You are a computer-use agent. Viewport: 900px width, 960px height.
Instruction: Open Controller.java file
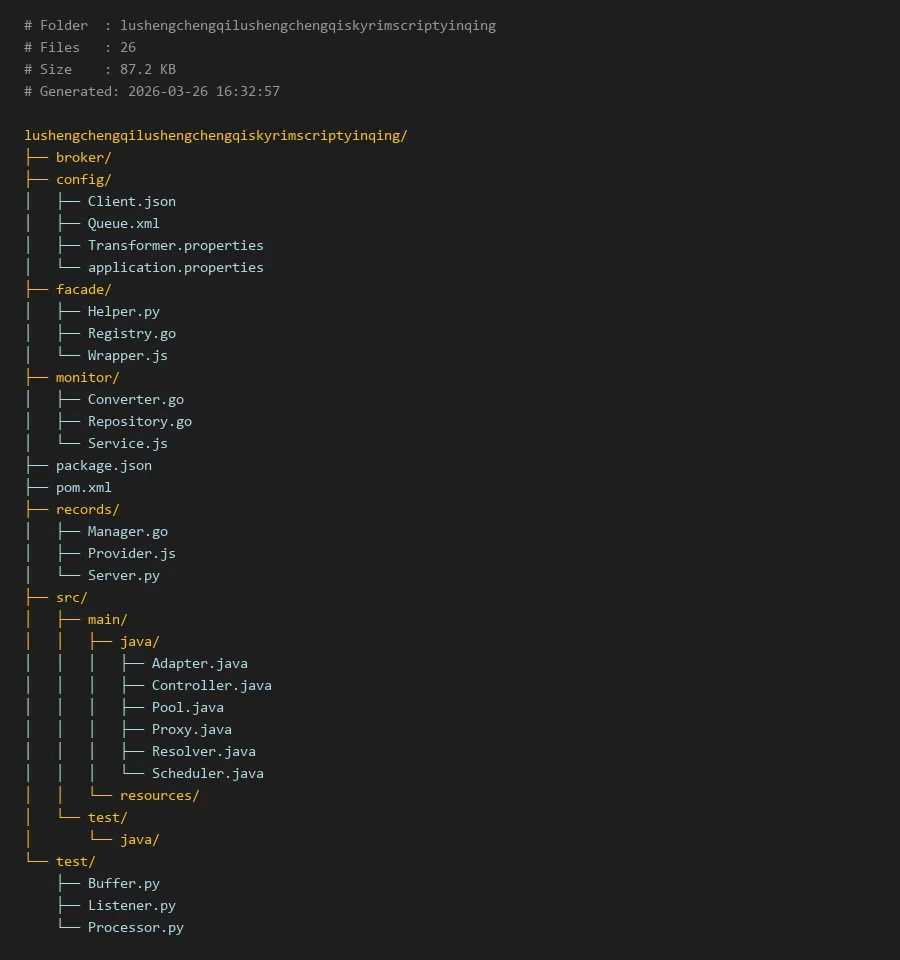[x=211, y=685]
